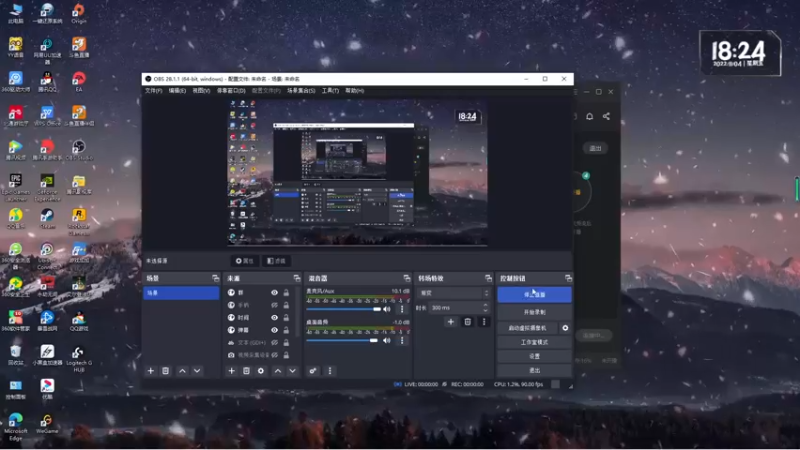Open the transition properties three-dot menu
800x450 pixels.
tap(484, 322)
